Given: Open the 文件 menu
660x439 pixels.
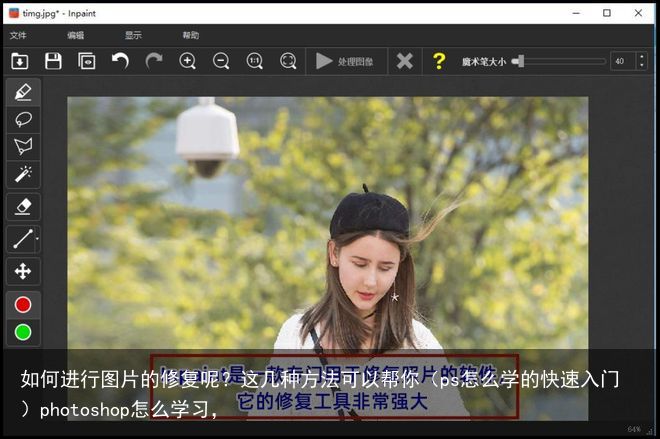Looking at the screenshot, I should pyautogui.click(x=18, y=35).
